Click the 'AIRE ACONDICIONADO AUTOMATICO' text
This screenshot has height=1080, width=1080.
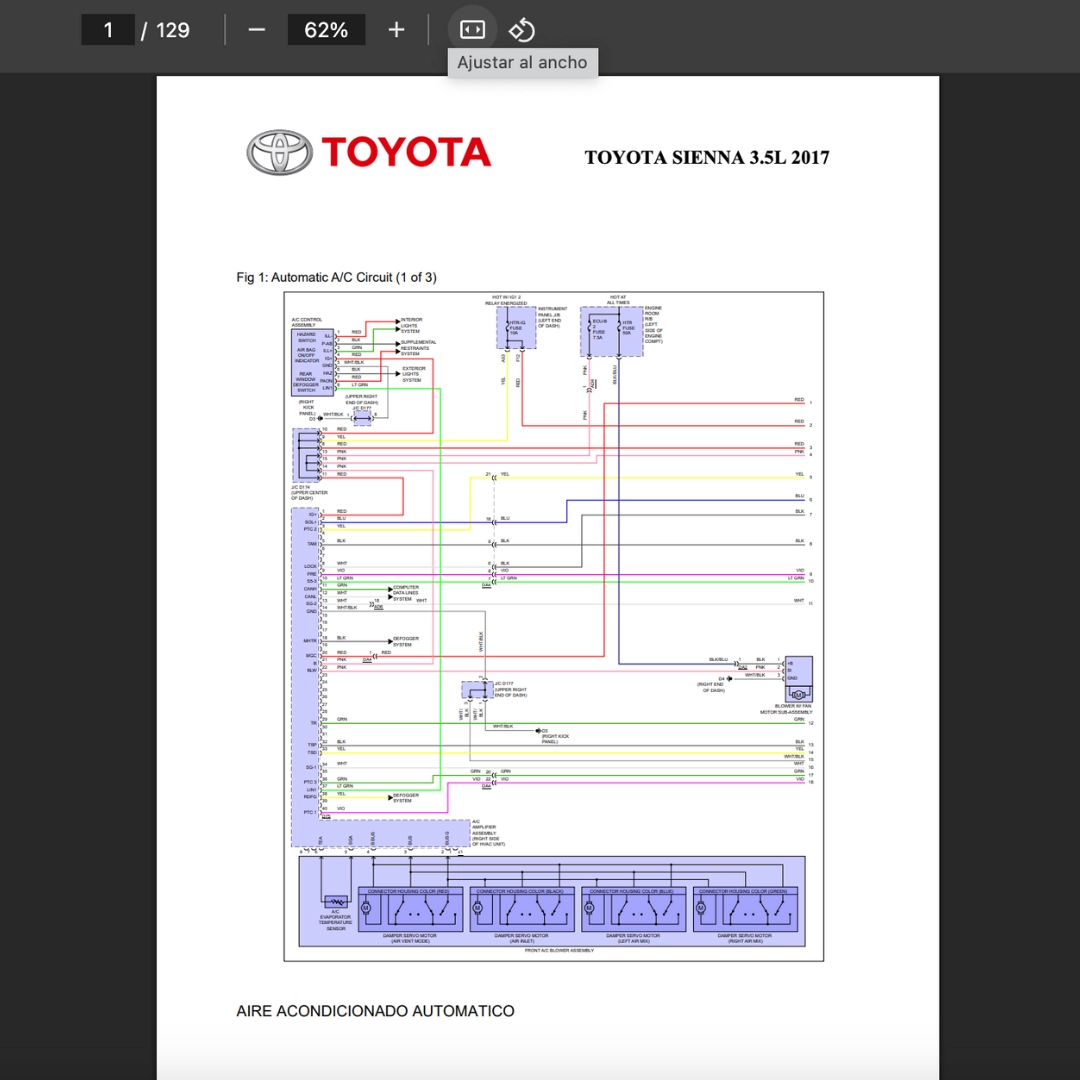[x=375, y=1010]
